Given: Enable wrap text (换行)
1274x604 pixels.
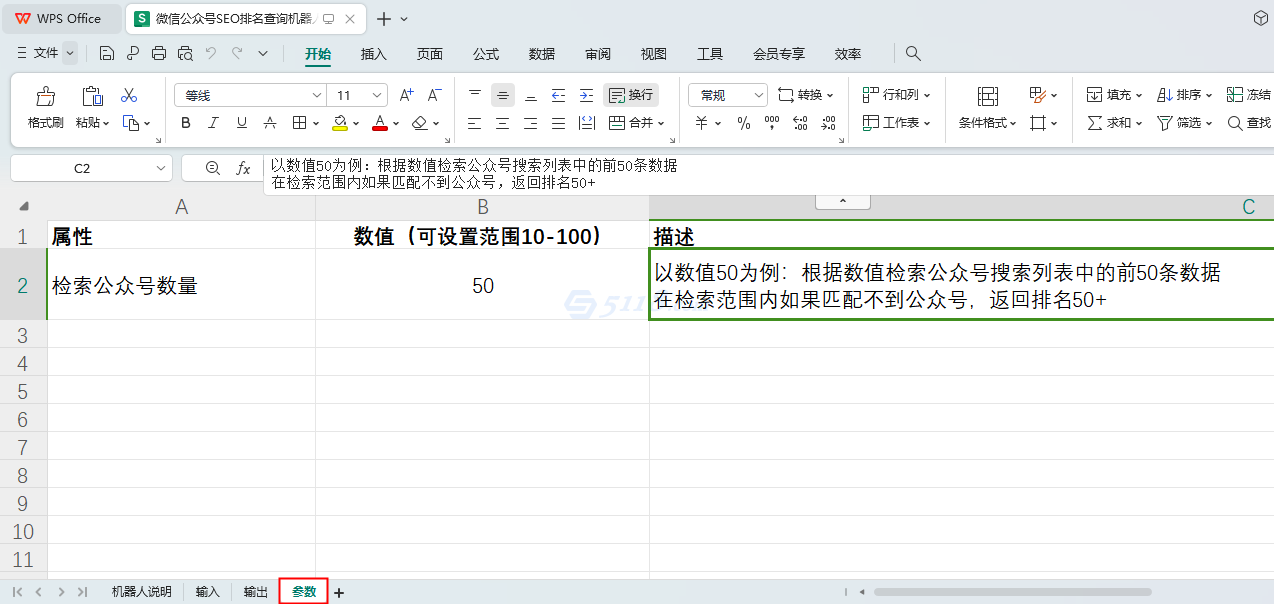Looking at the screenshot, I should pos(630,94).
